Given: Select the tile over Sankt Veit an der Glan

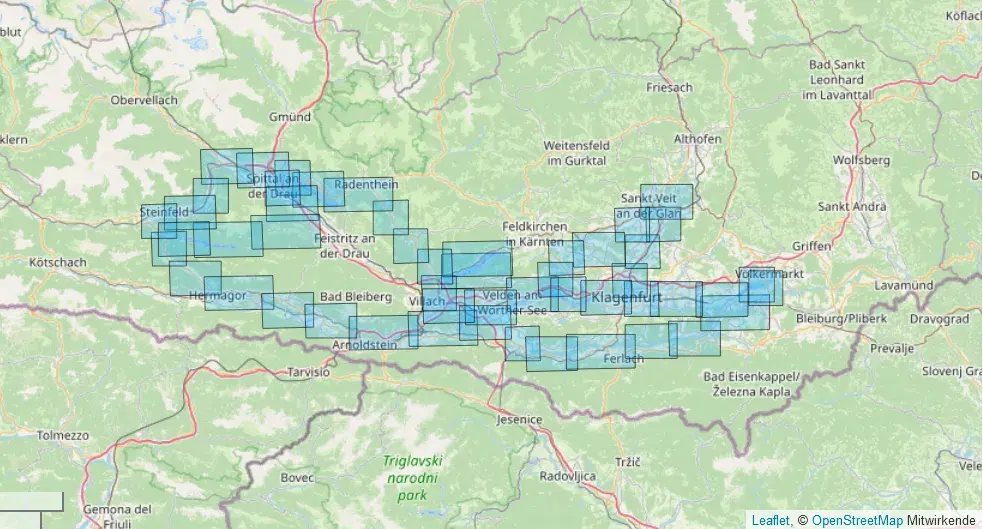Looking at the screenshot, I should click(x=666, y=201).
